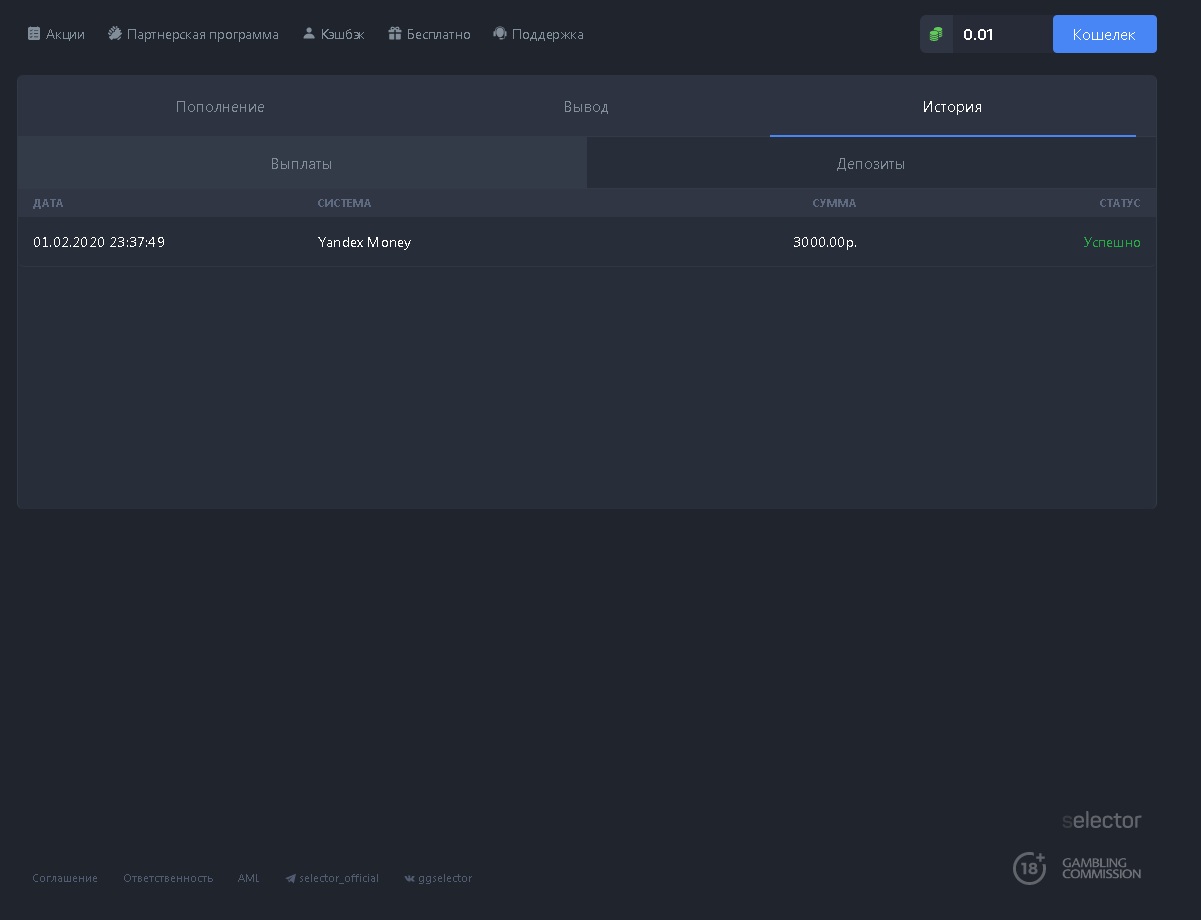Open the Пополнение tab
The height and width of the screenshot is (920, 1201).
point(220,107)
